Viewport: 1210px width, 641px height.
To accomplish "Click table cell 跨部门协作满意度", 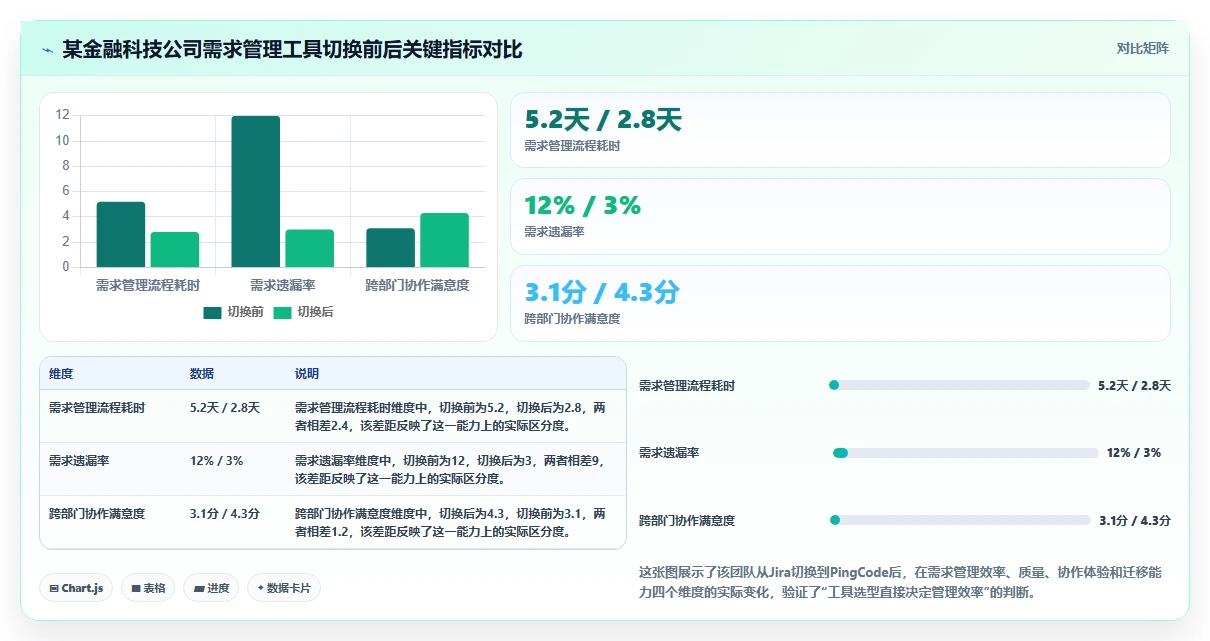I will (x=97, y=514).
